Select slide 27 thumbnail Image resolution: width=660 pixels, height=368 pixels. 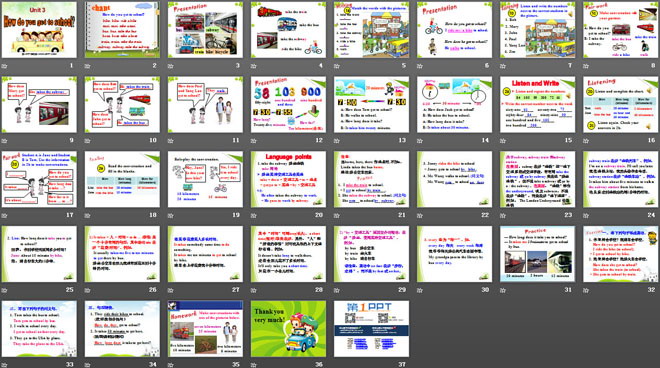(205, 254)
